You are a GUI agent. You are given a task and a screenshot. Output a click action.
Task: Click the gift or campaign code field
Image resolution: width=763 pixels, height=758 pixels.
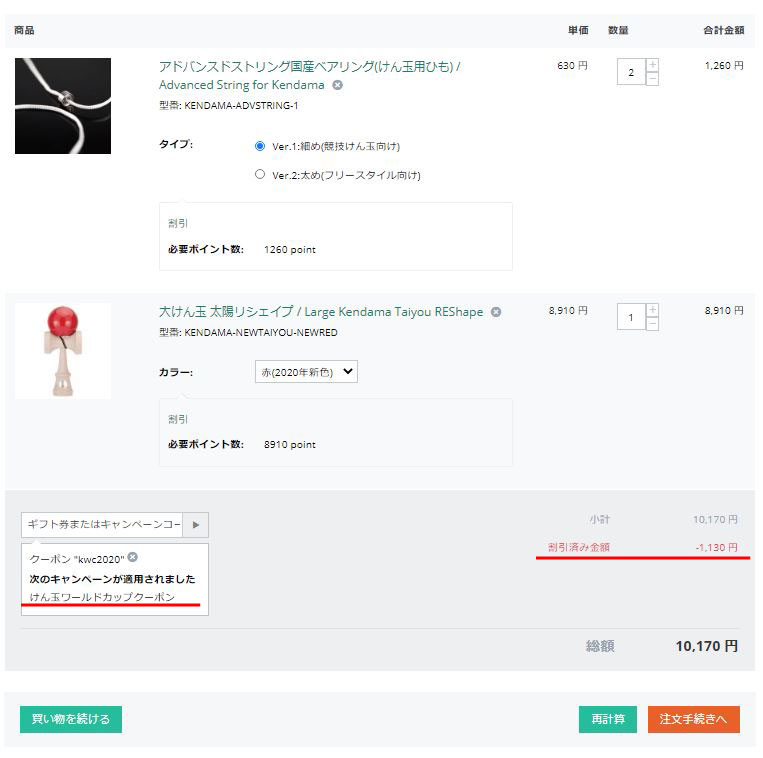tap(102, 525)
